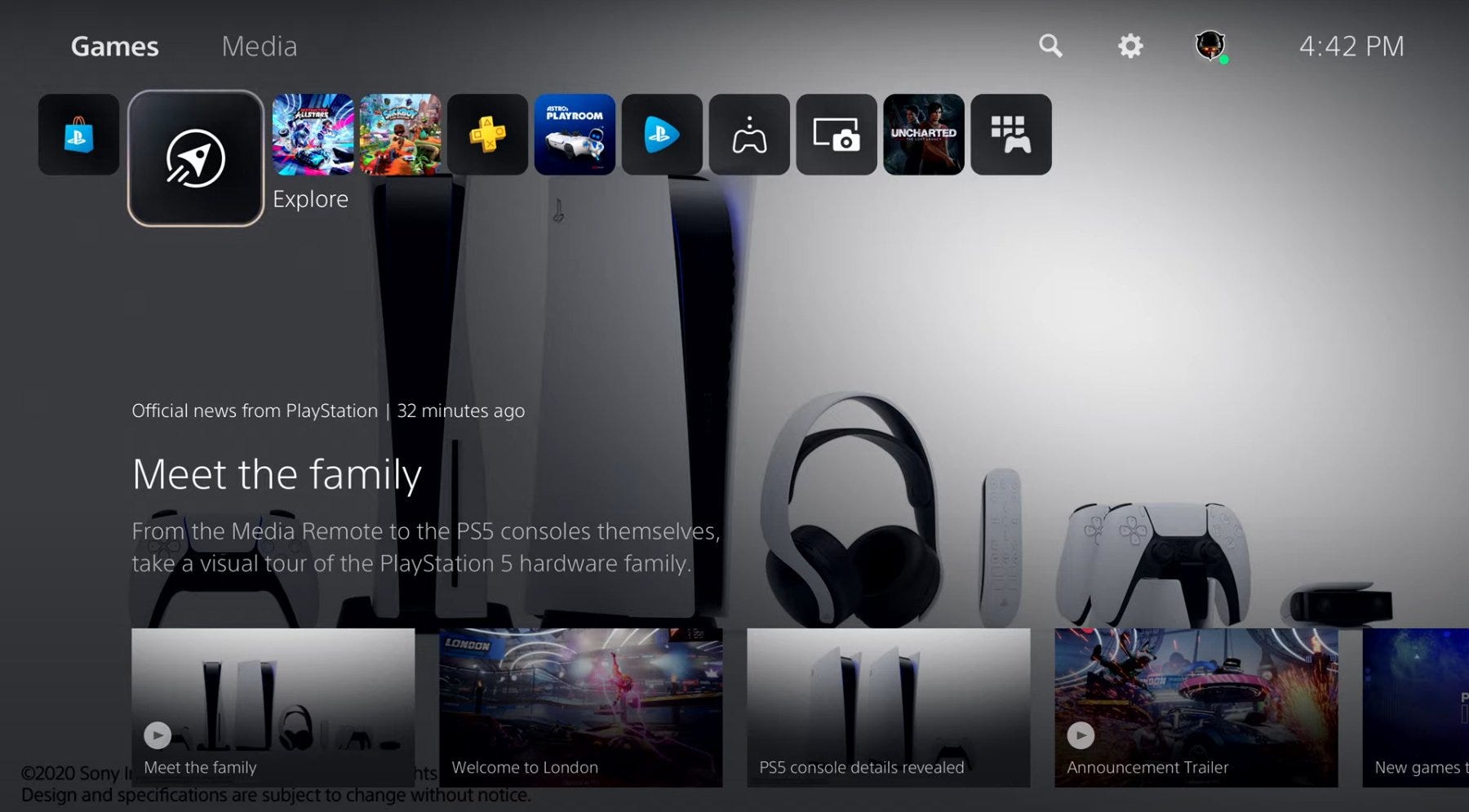
Task: Open the search function
Action: tap(1050, 46)
